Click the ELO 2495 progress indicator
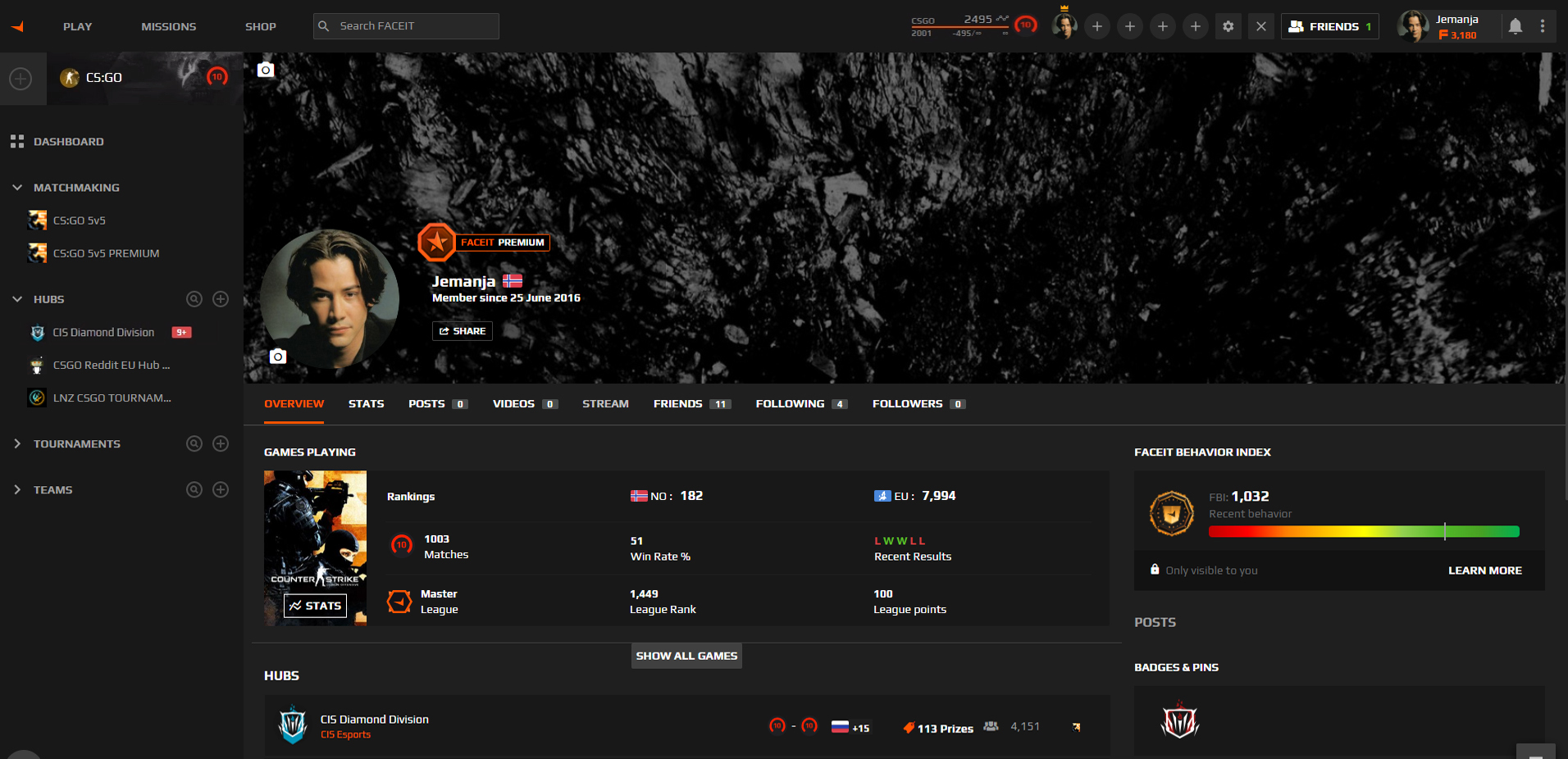The image size is (1568, 759). point(960,26)
